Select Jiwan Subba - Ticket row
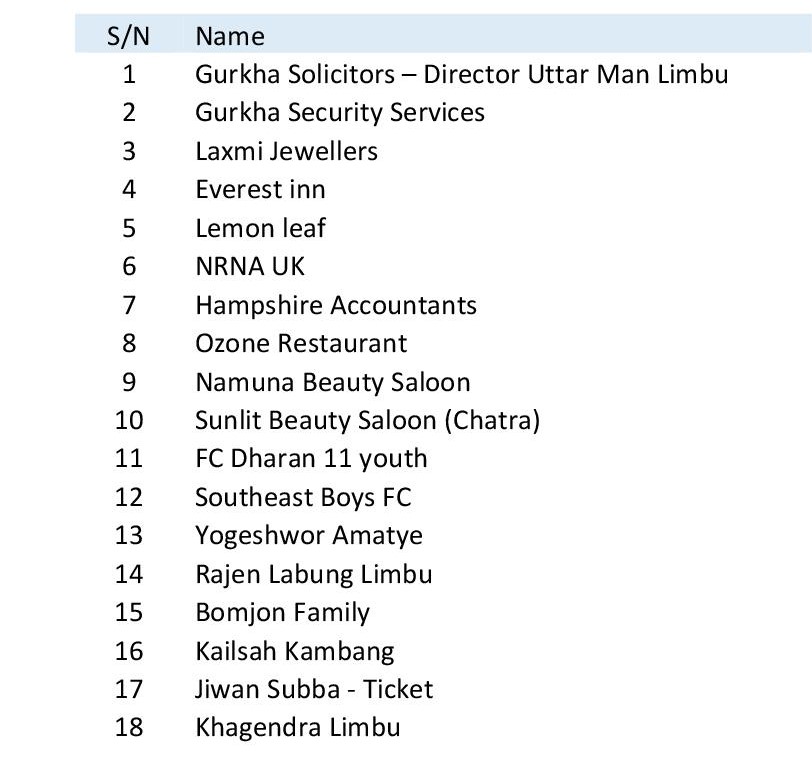The image size is (812, 778). pyautogui.click(x=314, y=689)
